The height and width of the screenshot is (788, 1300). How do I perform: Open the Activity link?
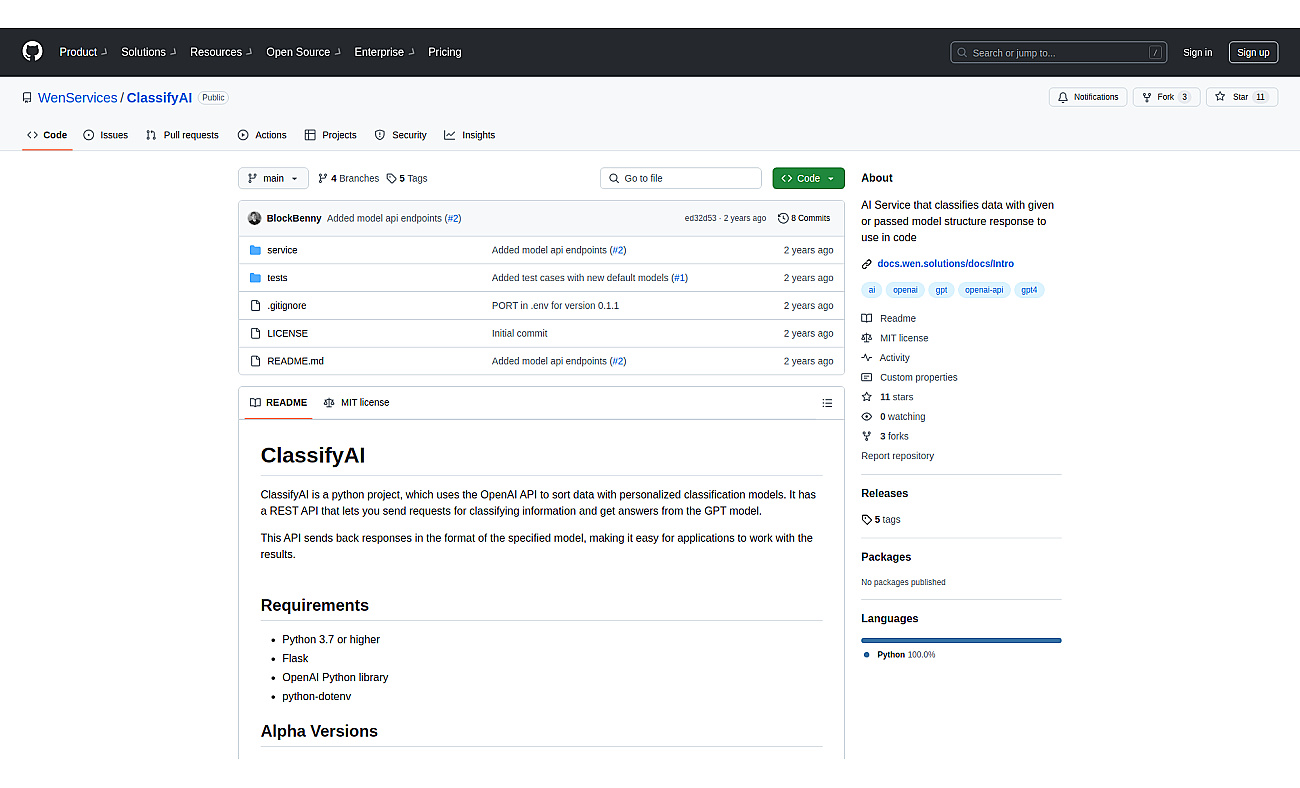pos(886,358)
